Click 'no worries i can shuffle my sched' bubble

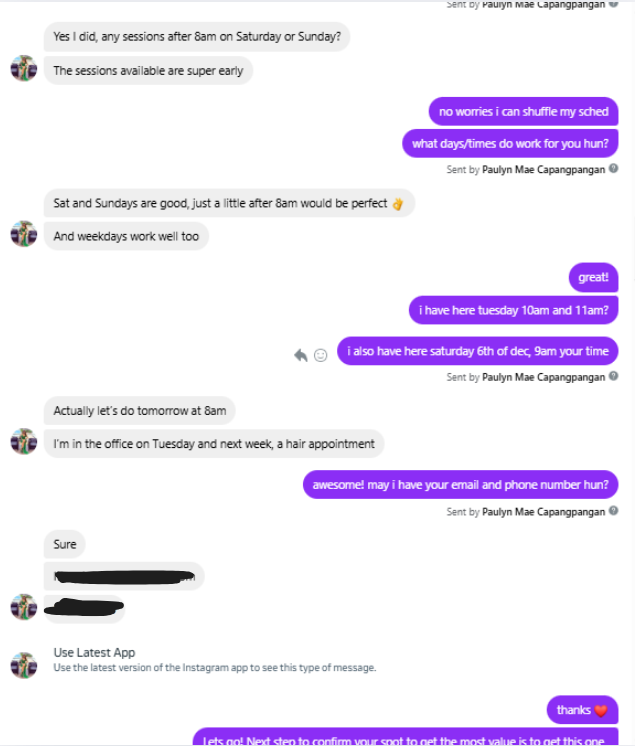click(523, 111)
